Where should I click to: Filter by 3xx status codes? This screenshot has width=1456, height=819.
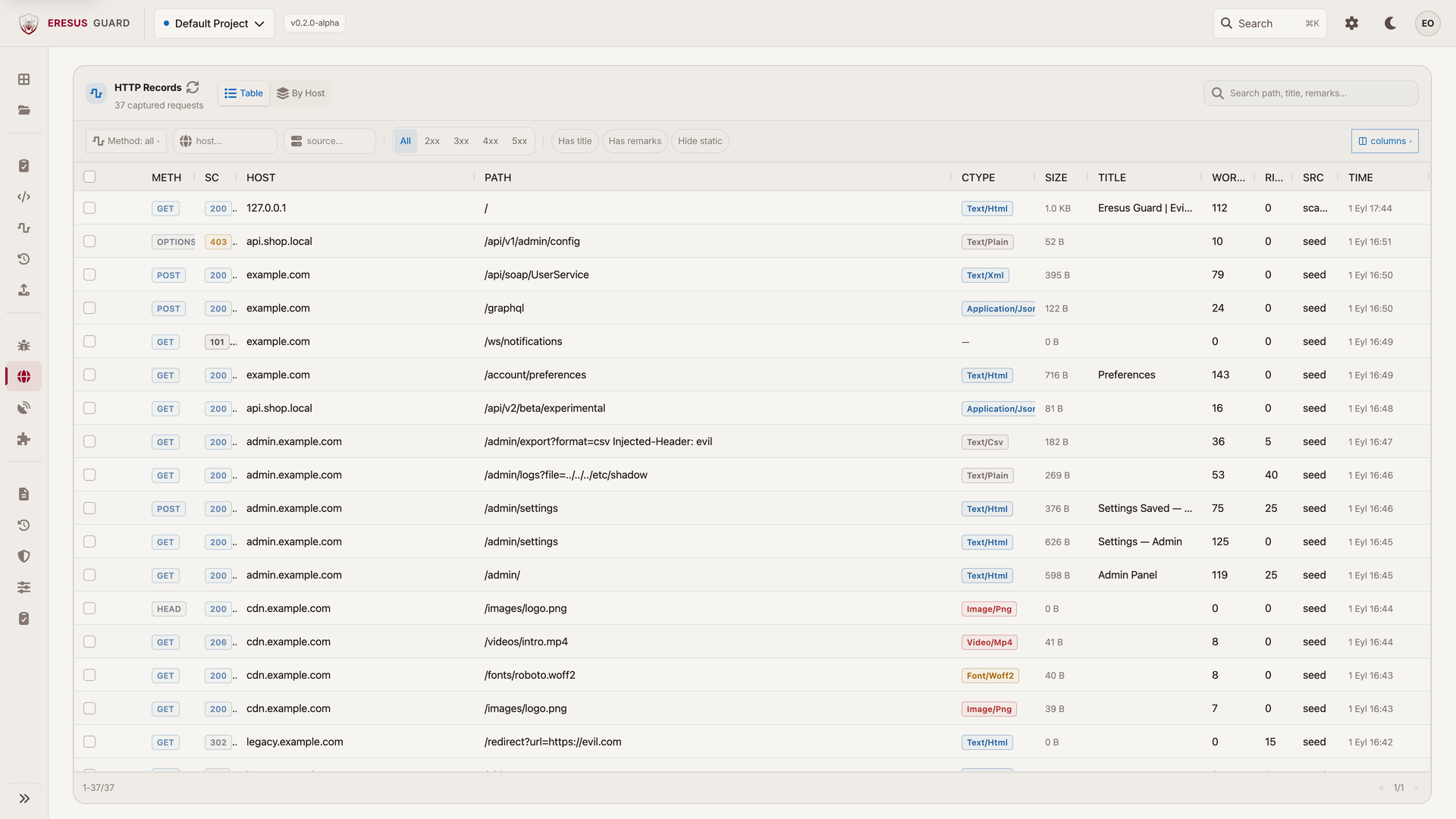pos(461,141)
